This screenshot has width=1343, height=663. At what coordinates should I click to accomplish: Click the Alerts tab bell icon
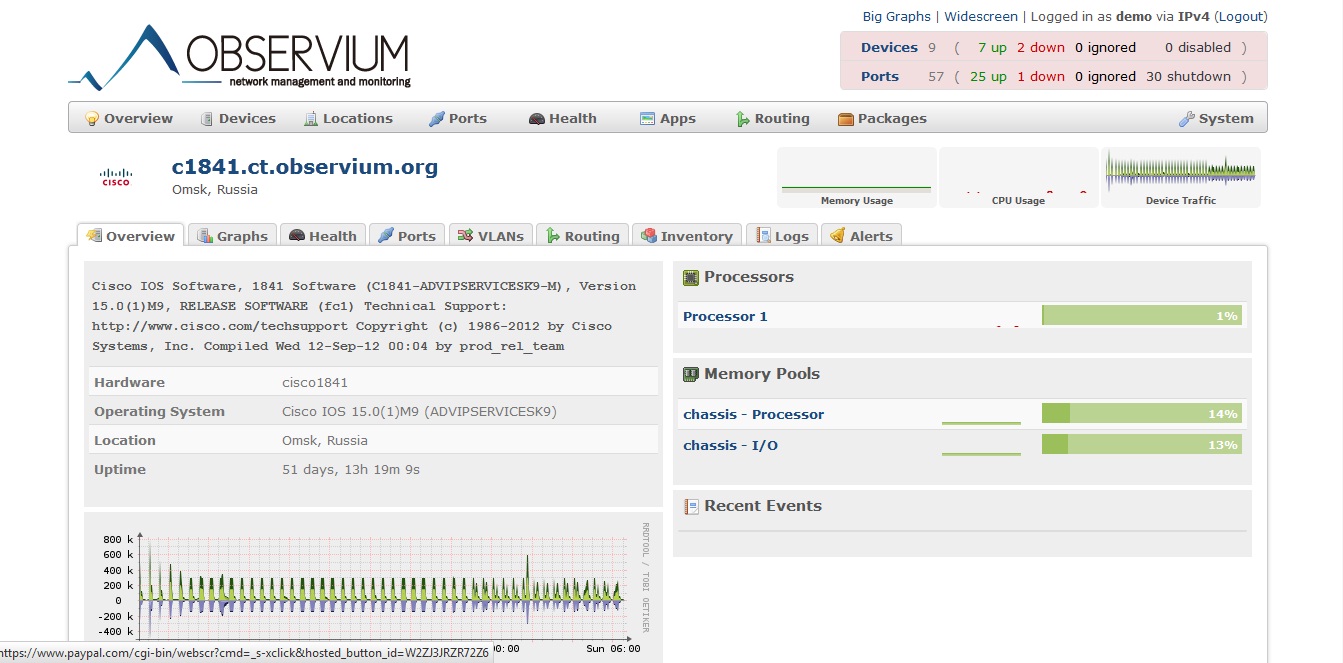pyautogui.click(x=838, y=236)
